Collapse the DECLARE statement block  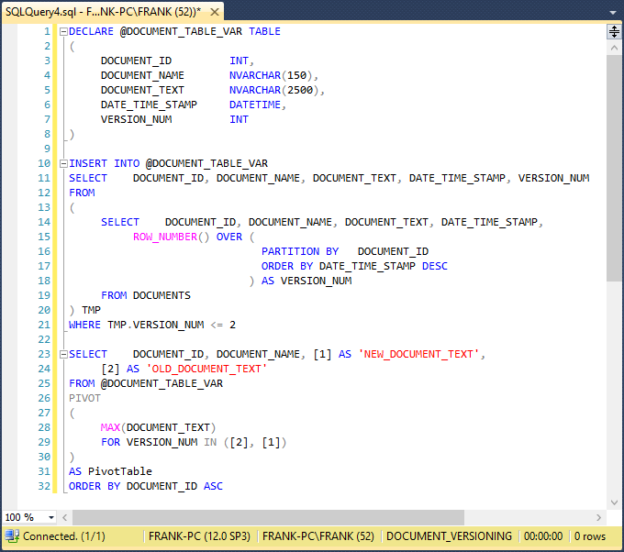(63, 31)
